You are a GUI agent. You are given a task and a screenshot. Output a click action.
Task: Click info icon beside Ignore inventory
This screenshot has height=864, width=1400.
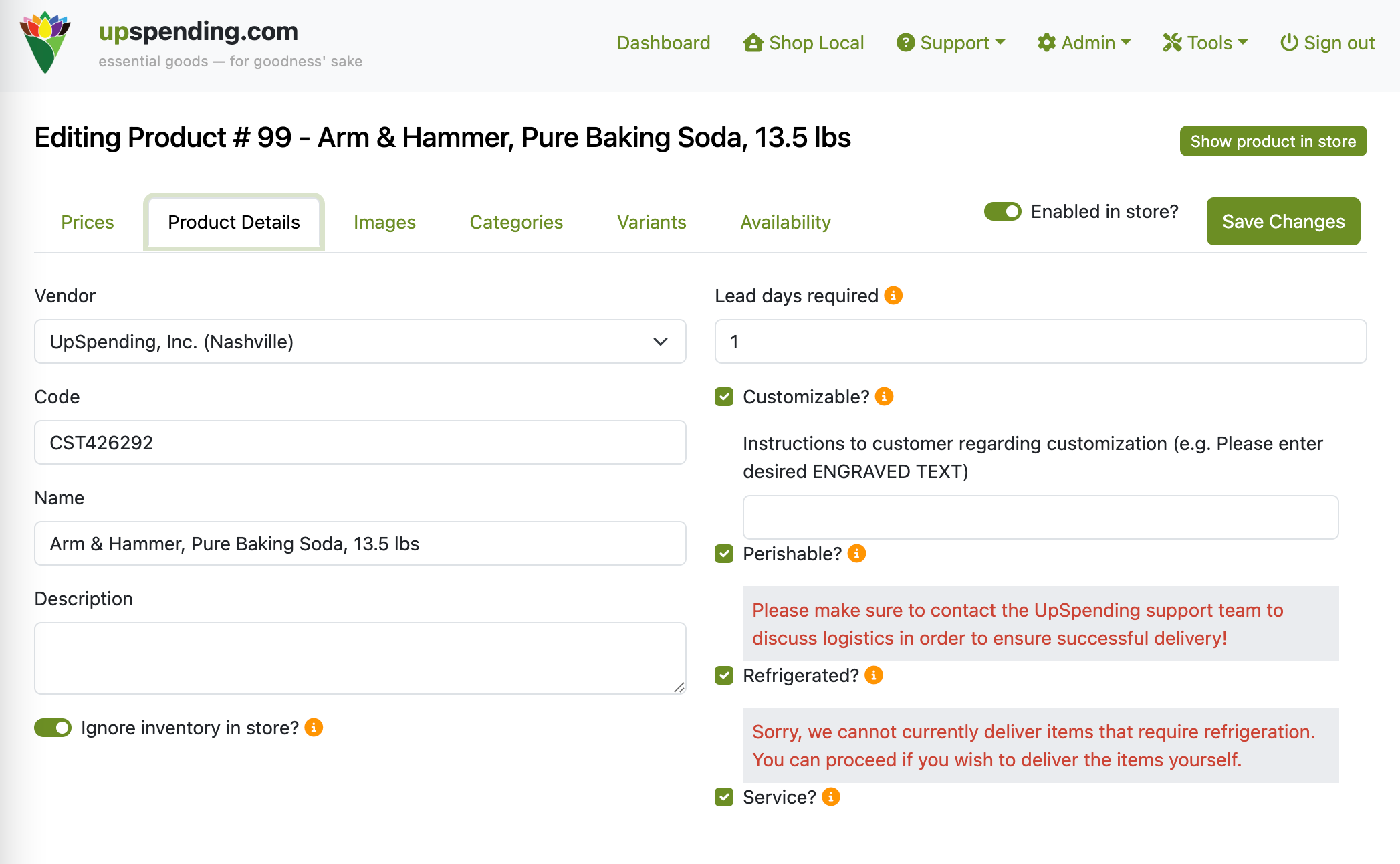coord(314,728)
